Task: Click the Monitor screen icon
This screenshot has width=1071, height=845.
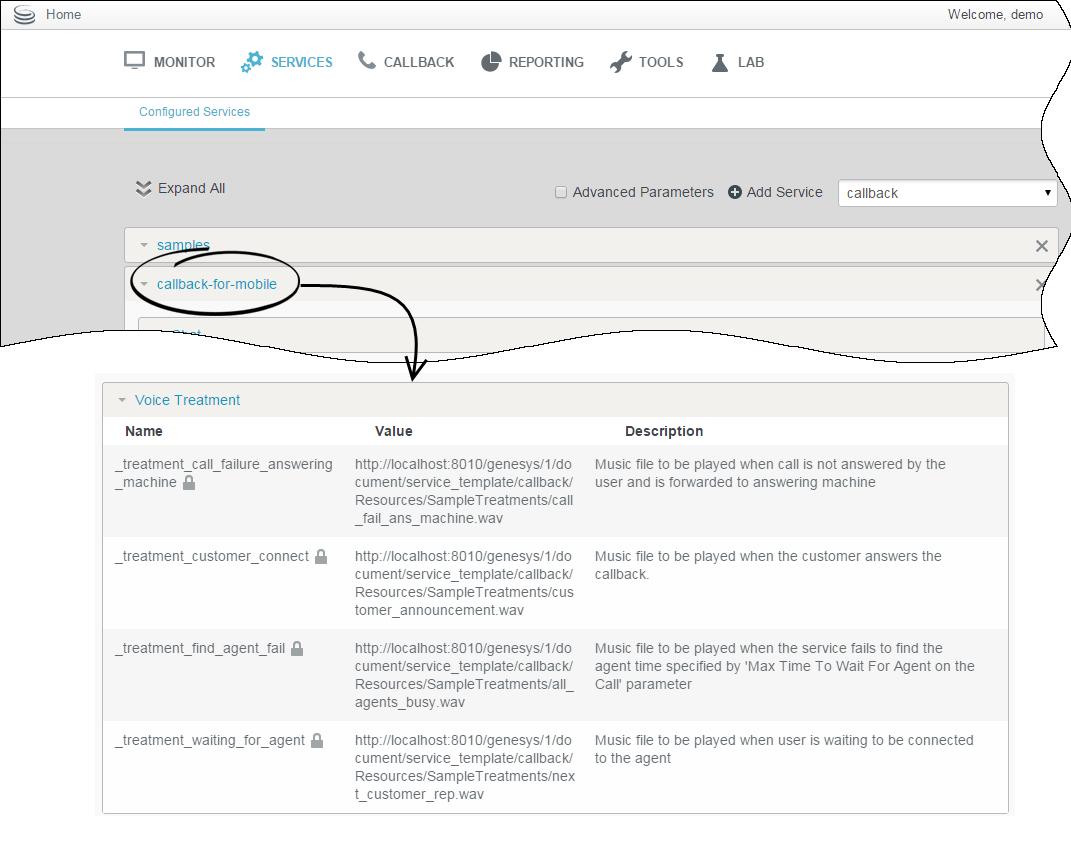Action: (134, 61)
